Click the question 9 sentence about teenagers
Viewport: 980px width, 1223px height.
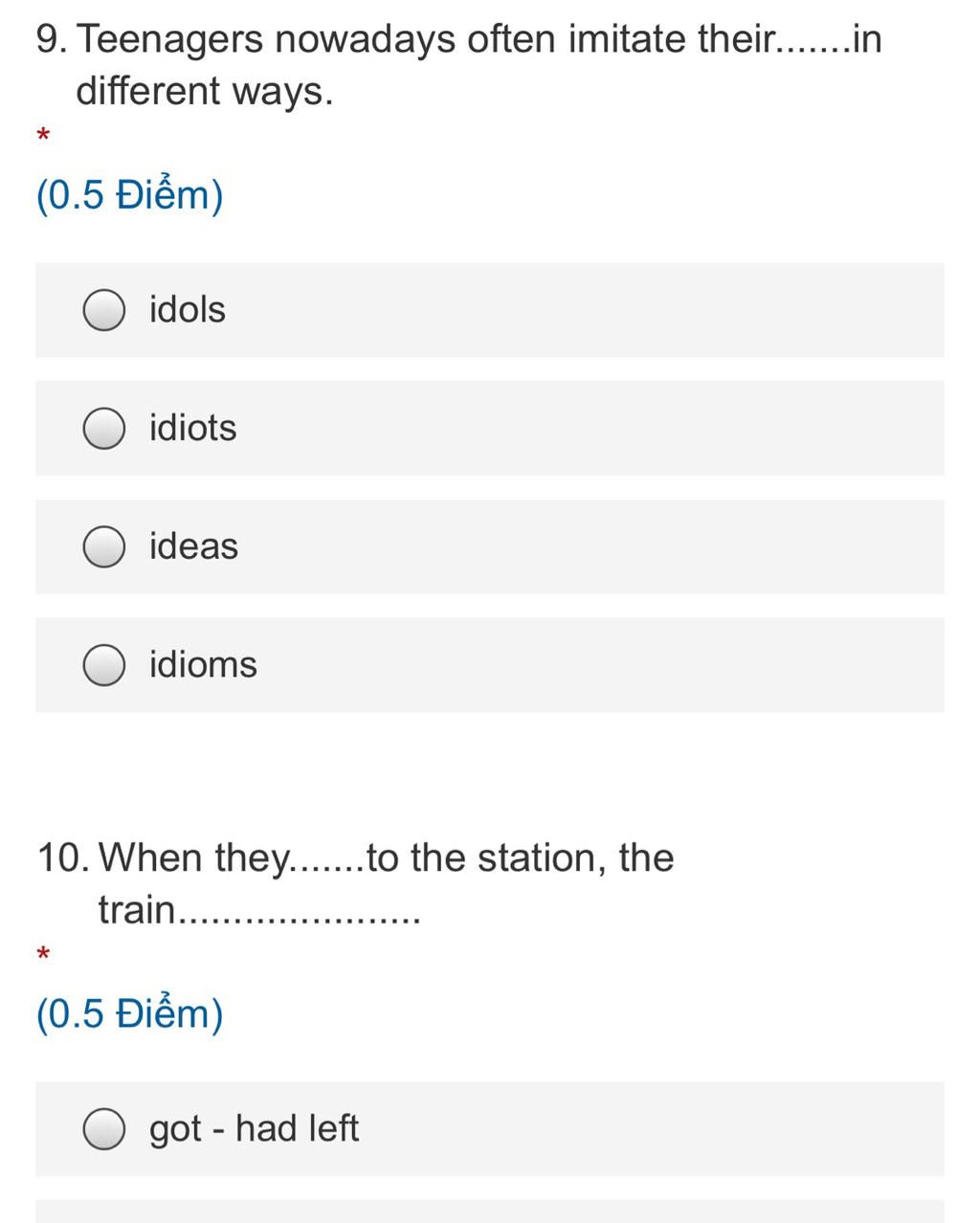pos(459,65)
